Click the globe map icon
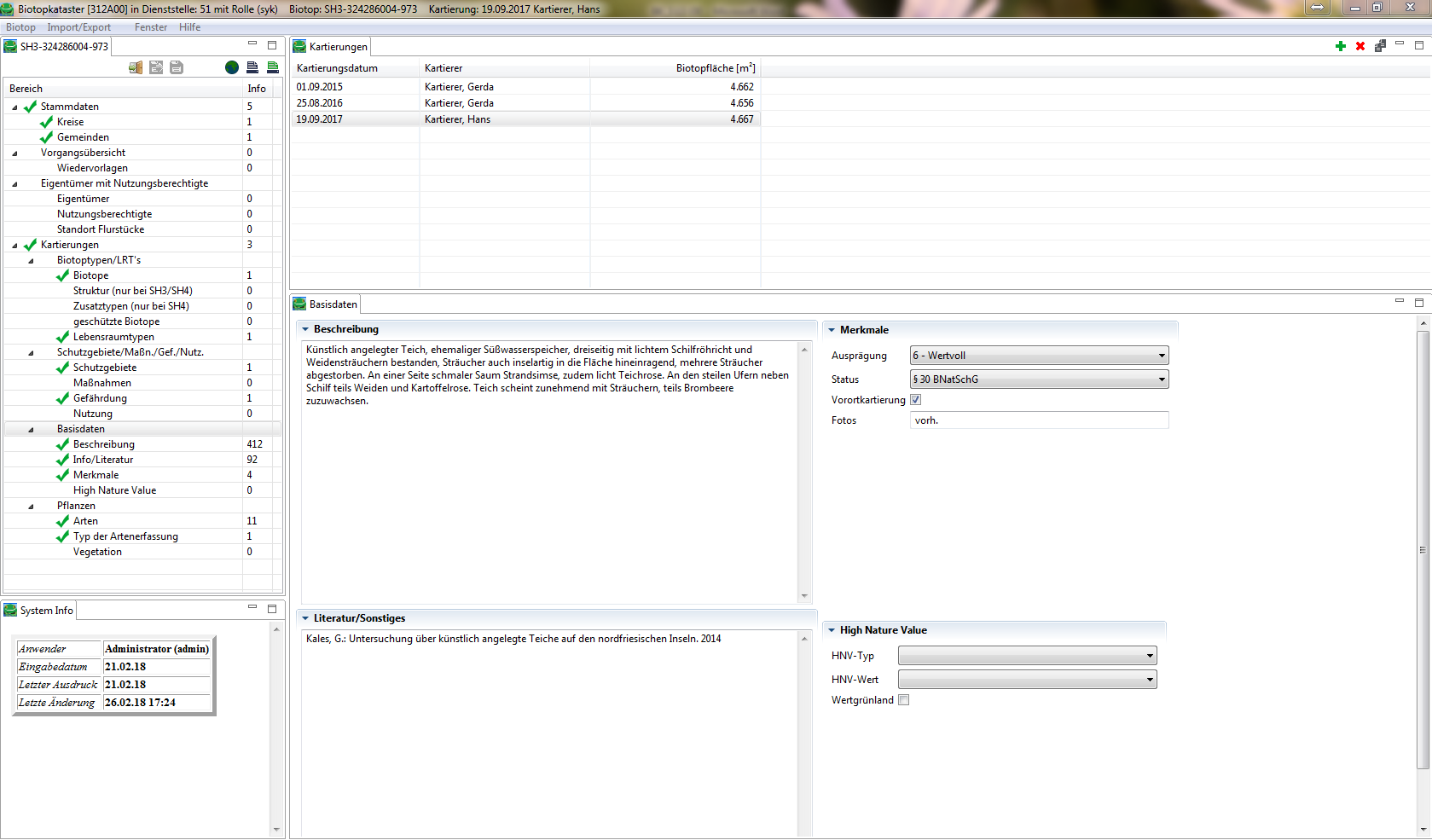The width and height of the screenshot is (1432, 840). click(232, 67)
